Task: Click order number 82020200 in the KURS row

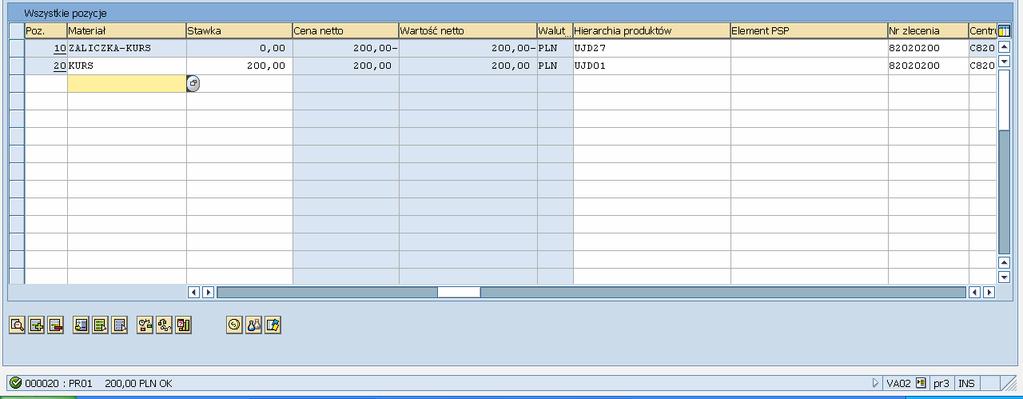Action: click(x=928, y=66)
